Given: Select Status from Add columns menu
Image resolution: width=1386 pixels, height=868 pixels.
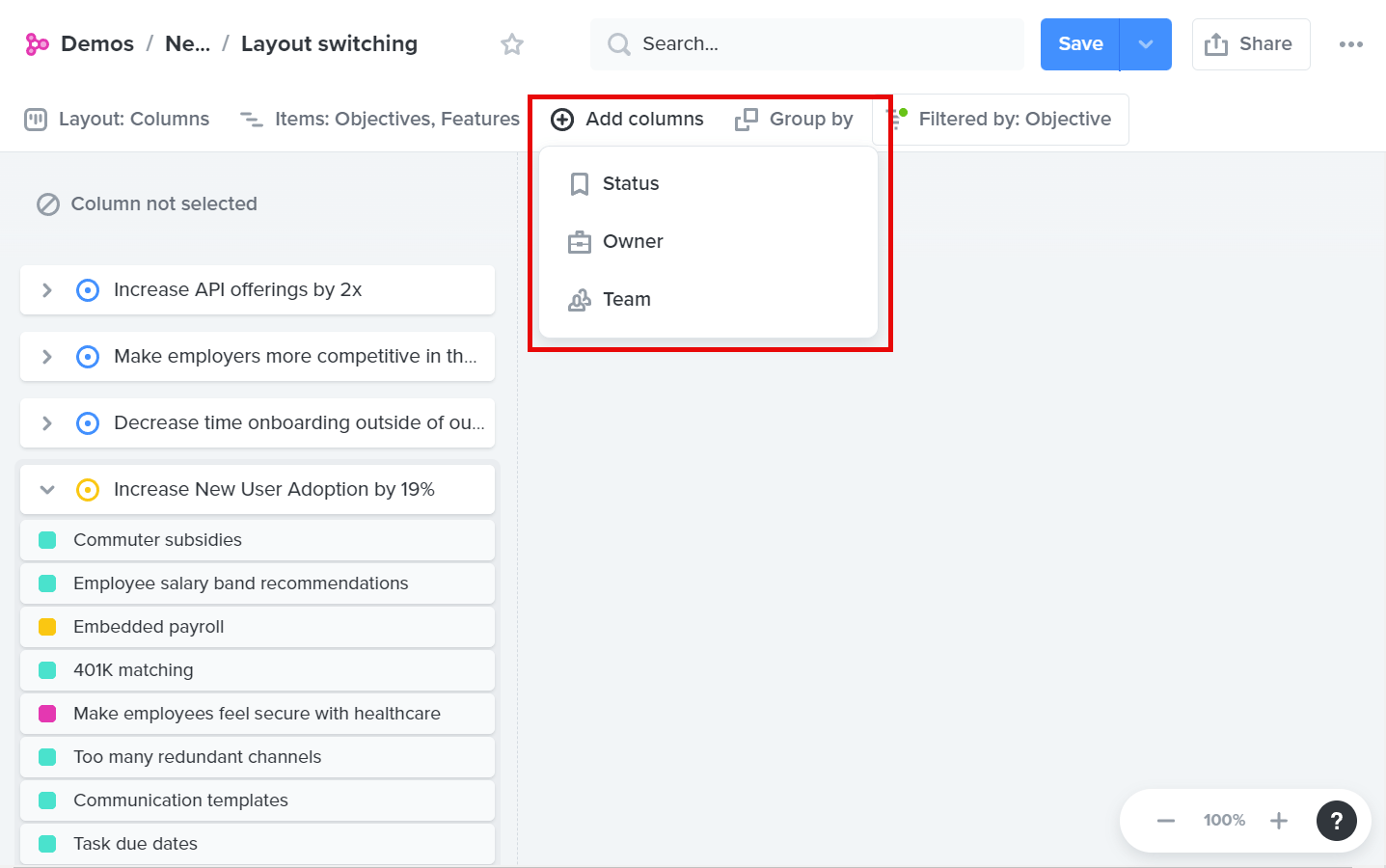Looking at the screenshot, I should click(x=631, y=184).
